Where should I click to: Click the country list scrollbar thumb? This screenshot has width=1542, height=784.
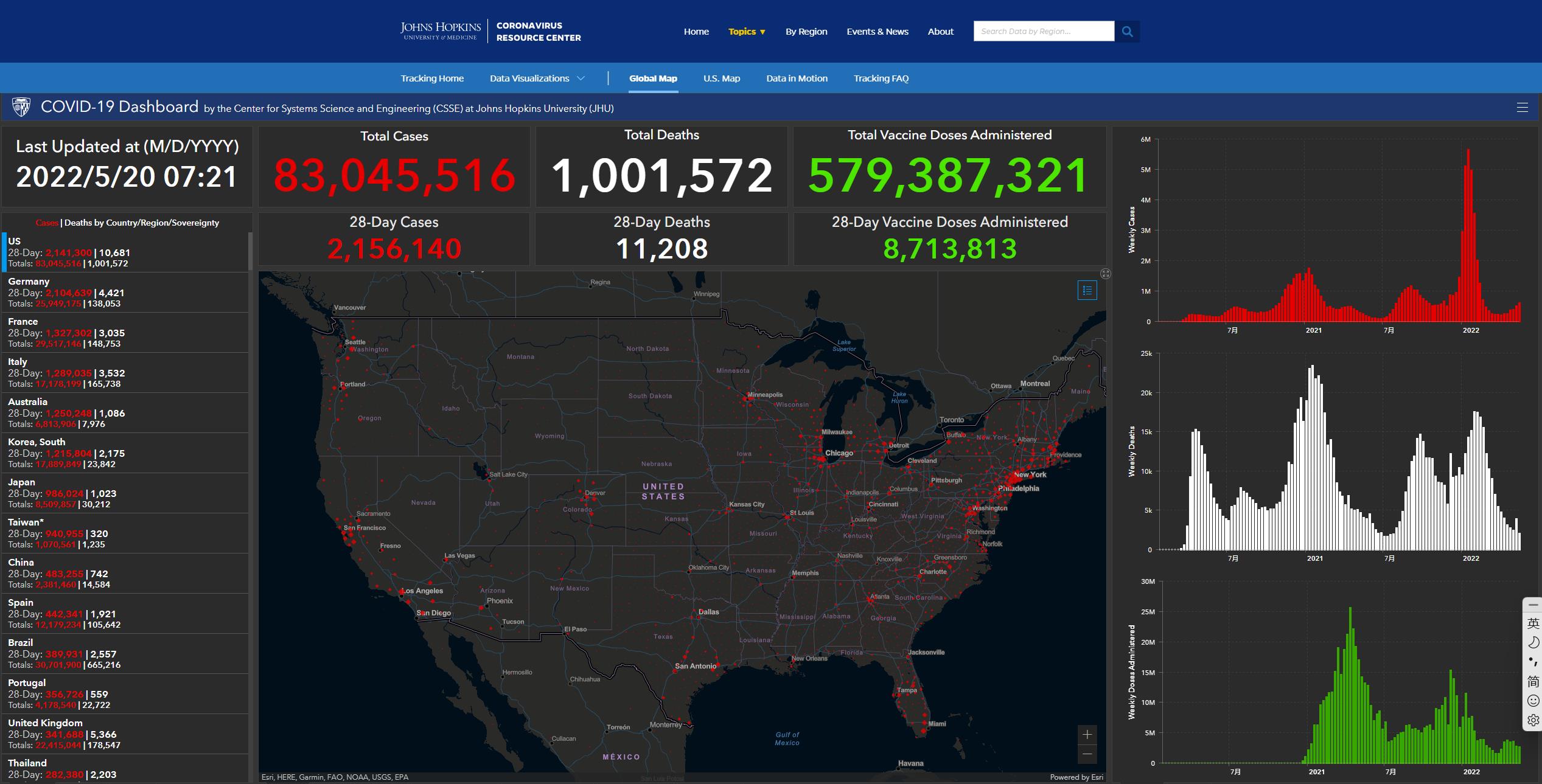(249, 252)
